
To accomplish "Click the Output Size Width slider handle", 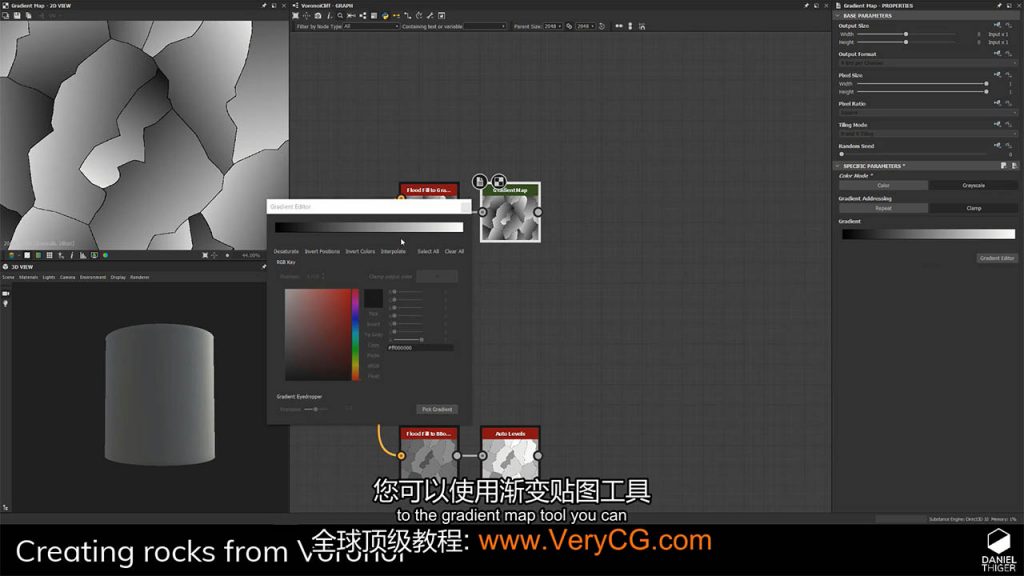I will [906, 34].
